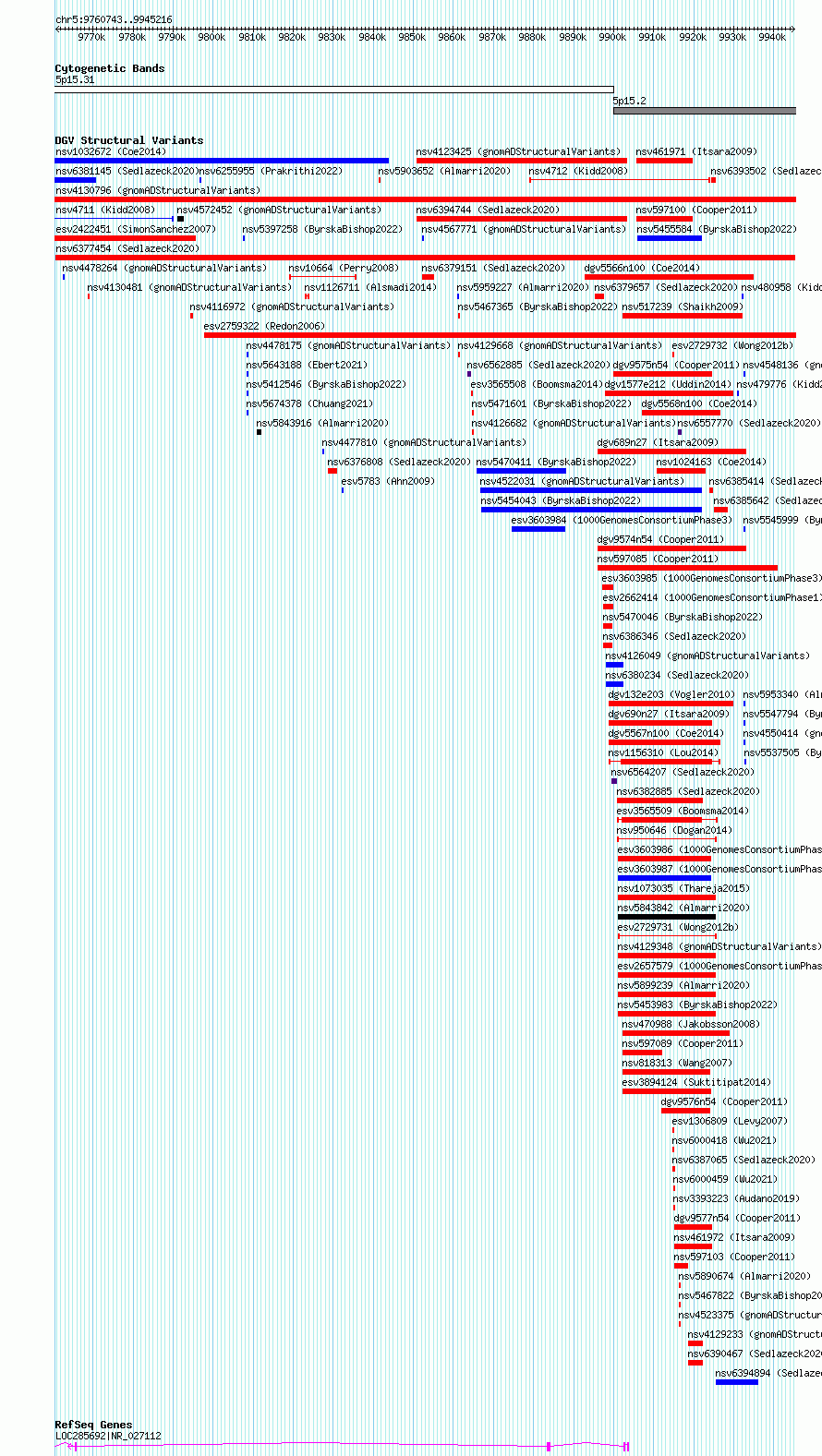Select dgv9574n54 (Cooper2011)
The height and width of the screenshot is (1456, 822).
[660, 539]
